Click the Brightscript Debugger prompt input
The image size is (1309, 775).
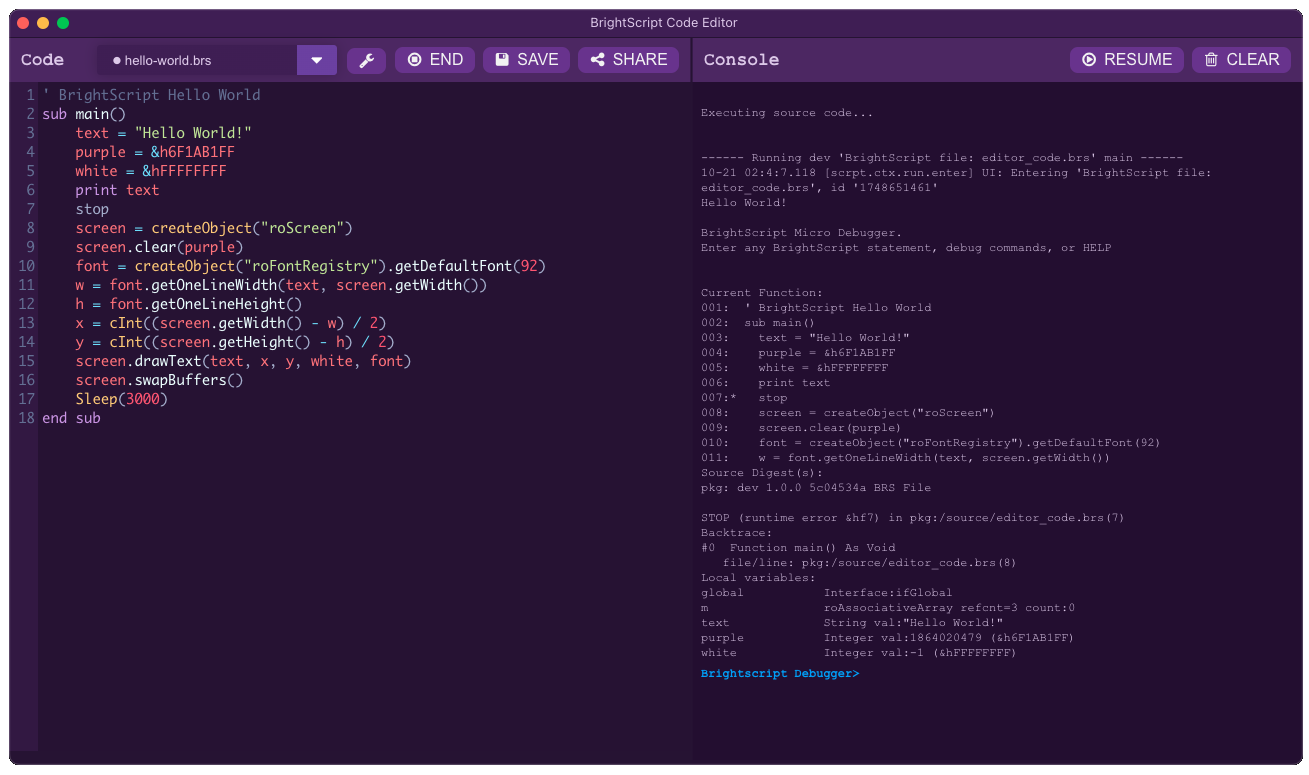tap(780, 674)
